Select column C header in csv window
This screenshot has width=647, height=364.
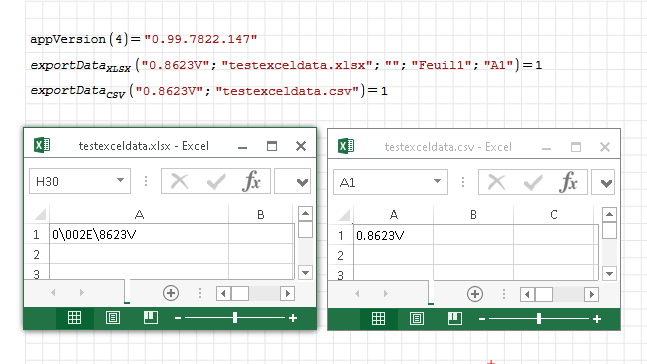(554, 215)
